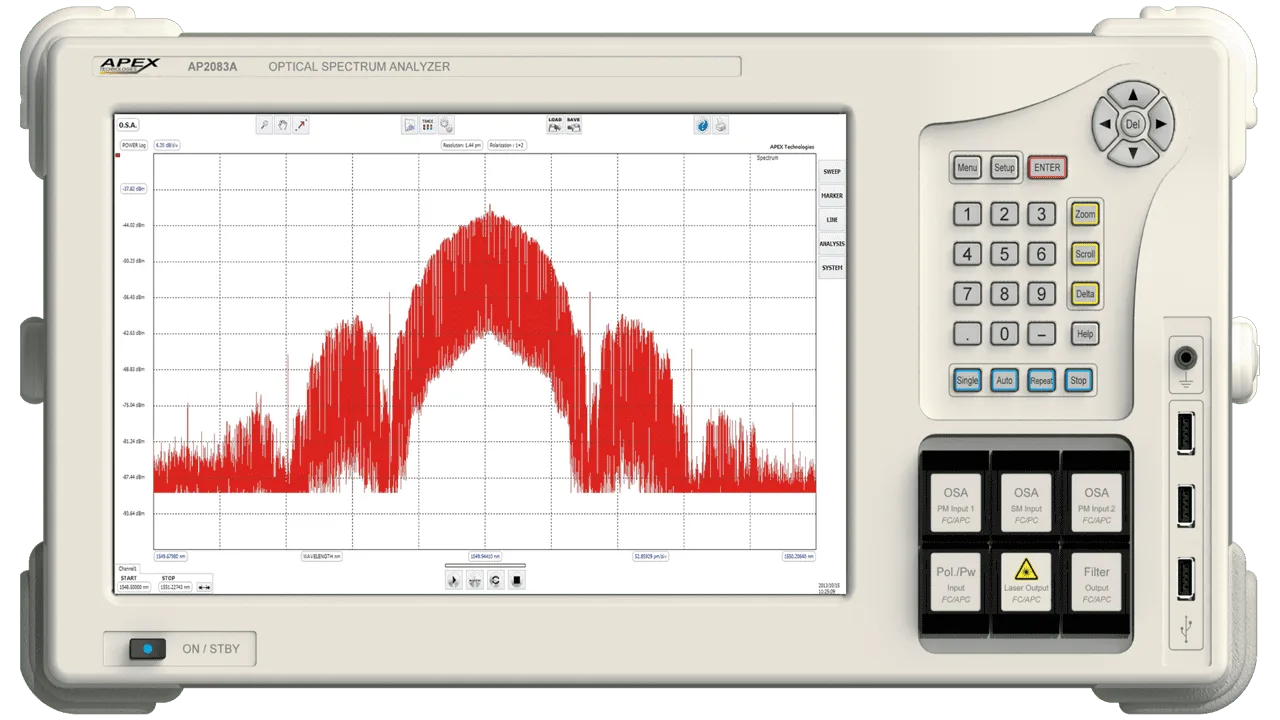The image size is (1280, 720).
Task: Click the SAVE file icon
Action: (574, 125)
